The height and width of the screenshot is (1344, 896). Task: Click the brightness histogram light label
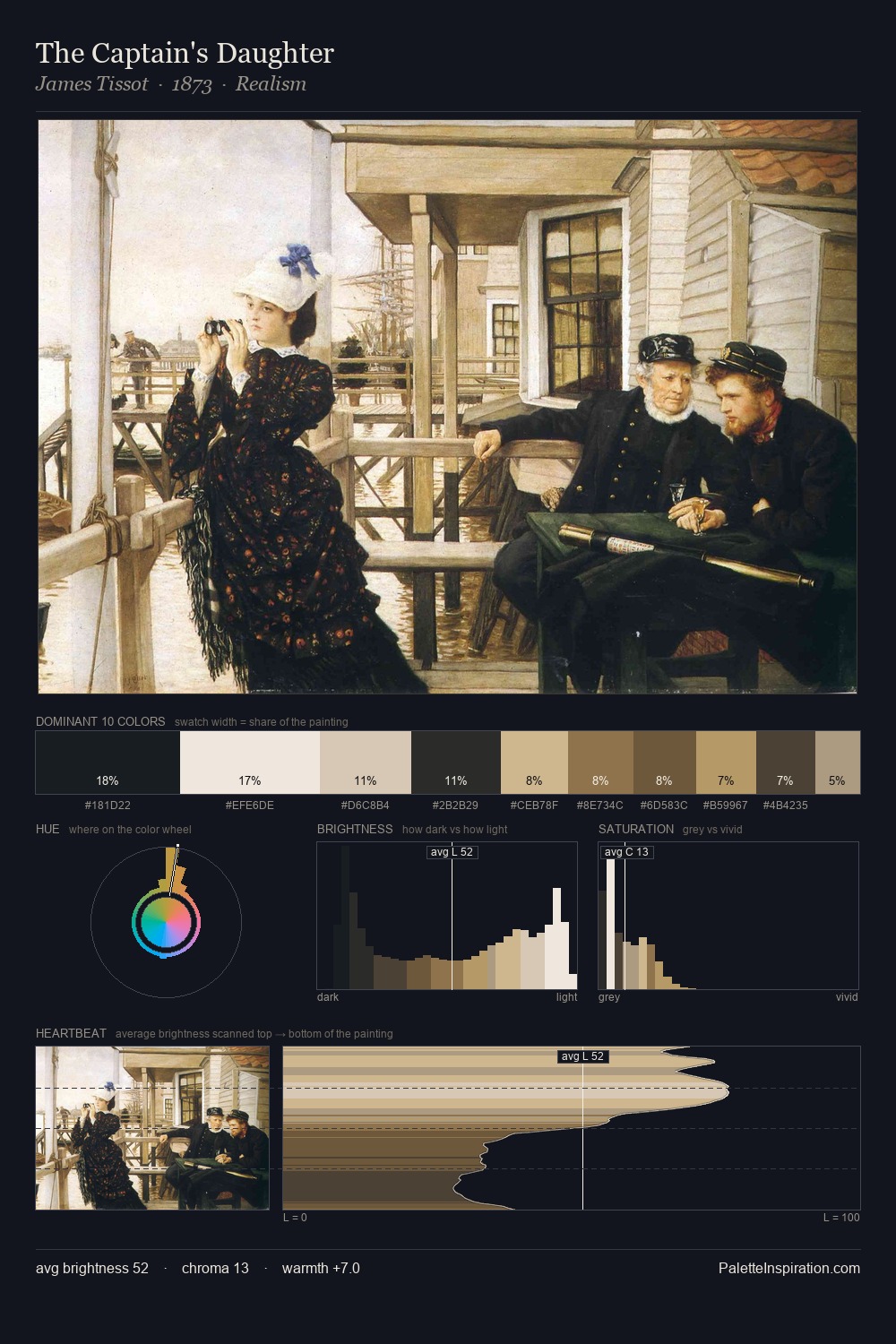pyautogui.click(x=567, y=997)
